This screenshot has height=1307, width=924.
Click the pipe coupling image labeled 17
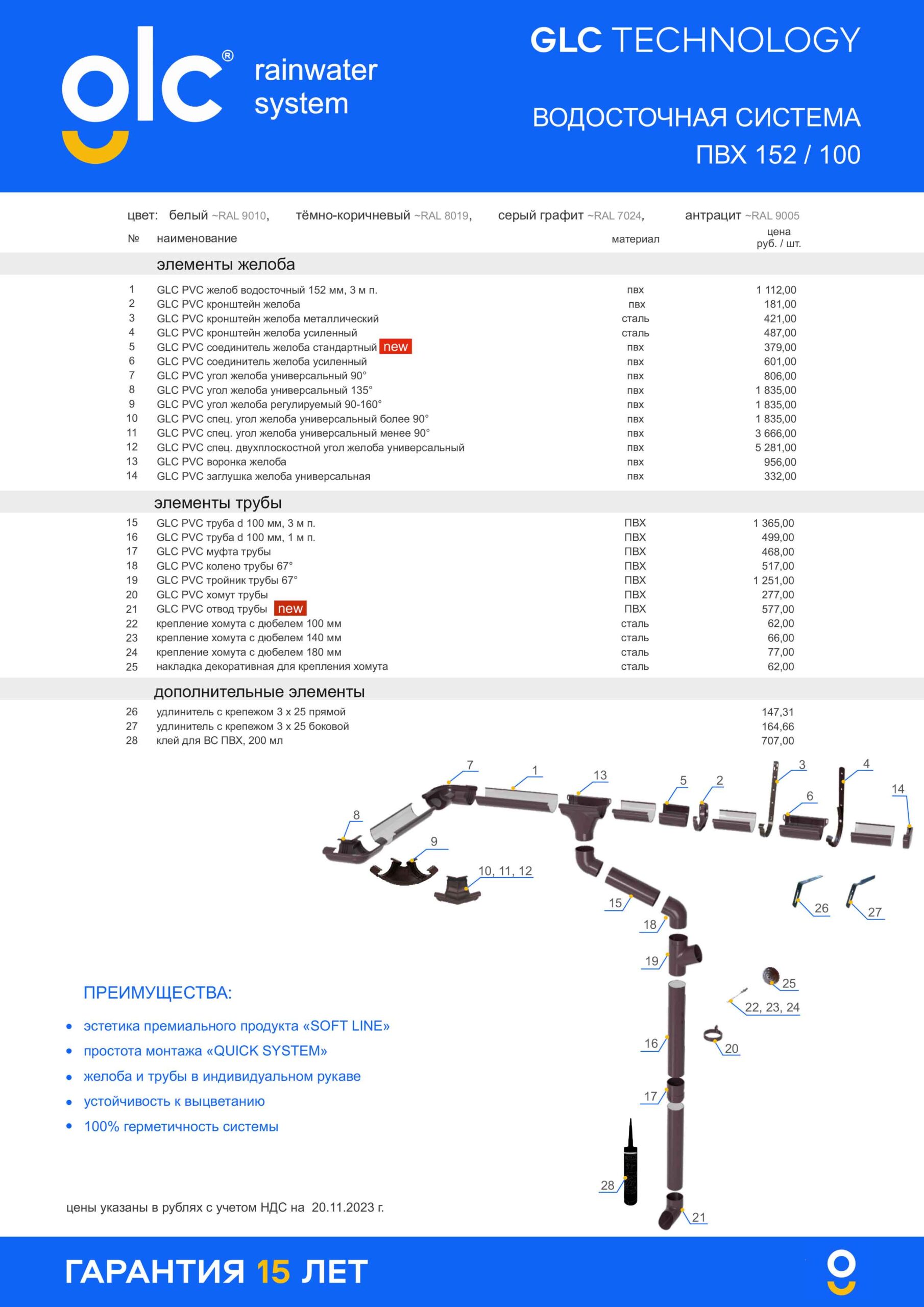(x=676, y=1090)
